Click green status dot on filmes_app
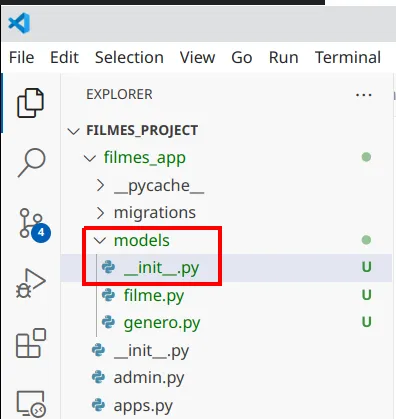This screenshot has width=396, height=419. tap(366, 157)
